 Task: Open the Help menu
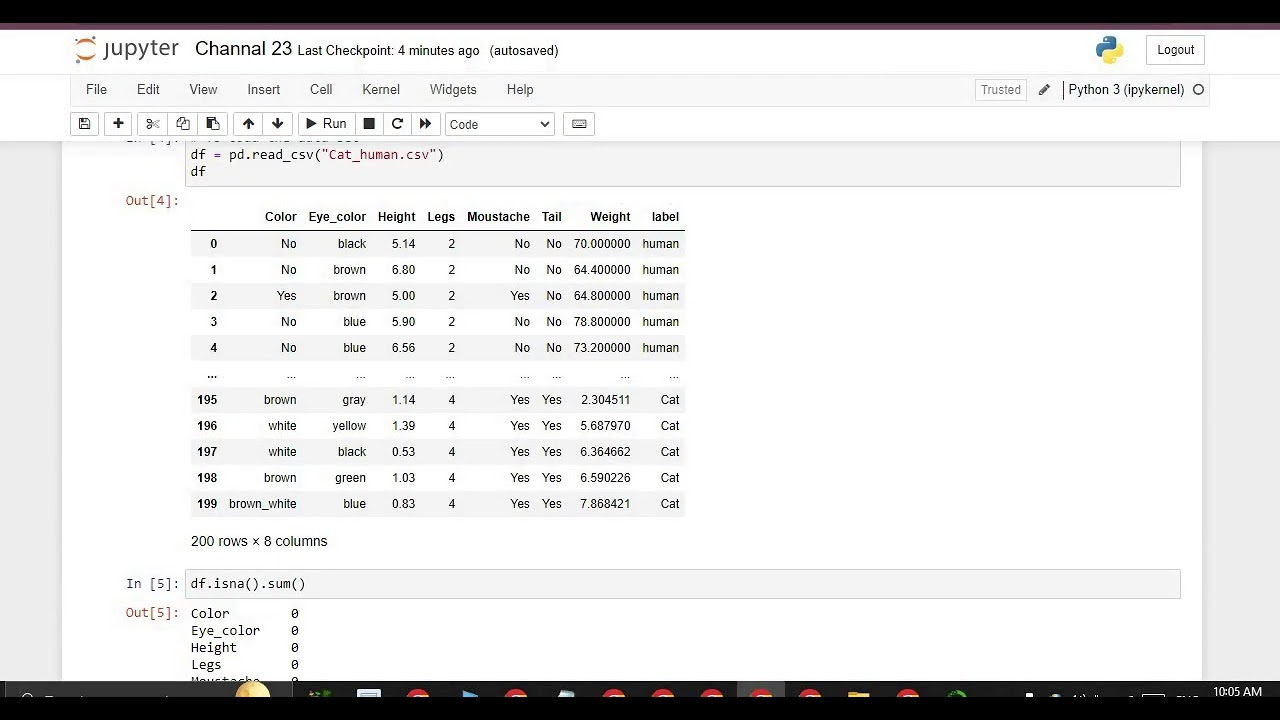point(520,89)
